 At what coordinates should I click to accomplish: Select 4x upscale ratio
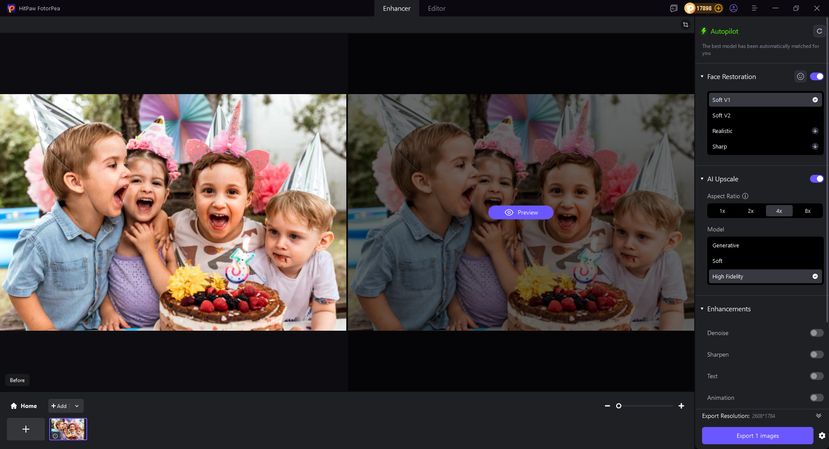779,211
